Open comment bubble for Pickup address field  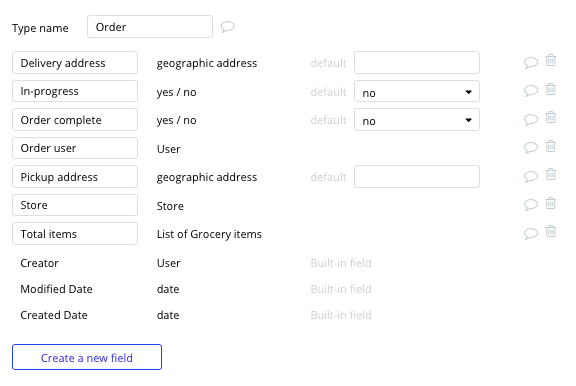(x=530, y=176)
